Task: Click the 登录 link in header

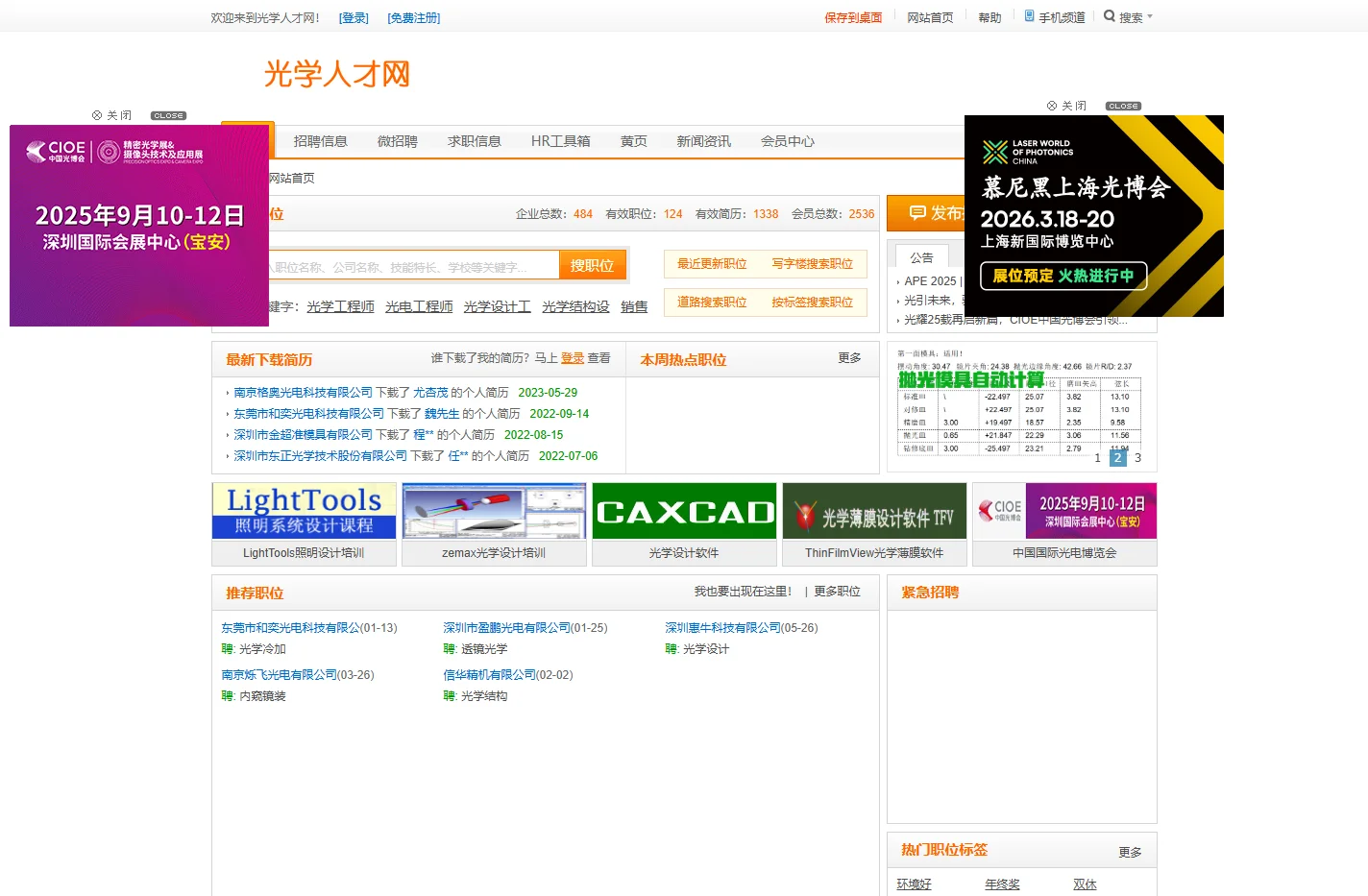Action: tap(354, 18)
